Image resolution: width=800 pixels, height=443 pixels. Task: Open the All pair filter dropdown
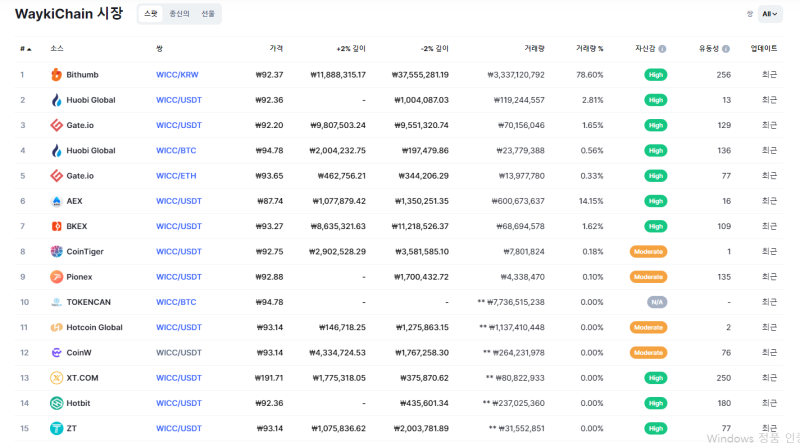pyautogui.click(x=769, y=14)
